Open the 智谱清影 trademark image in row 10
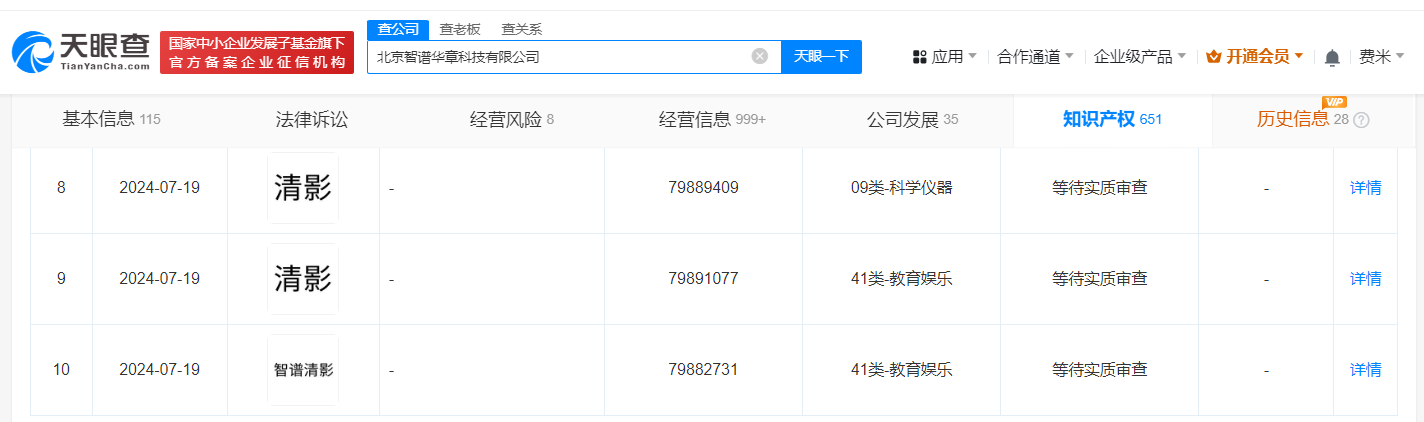 pos(303,370)
